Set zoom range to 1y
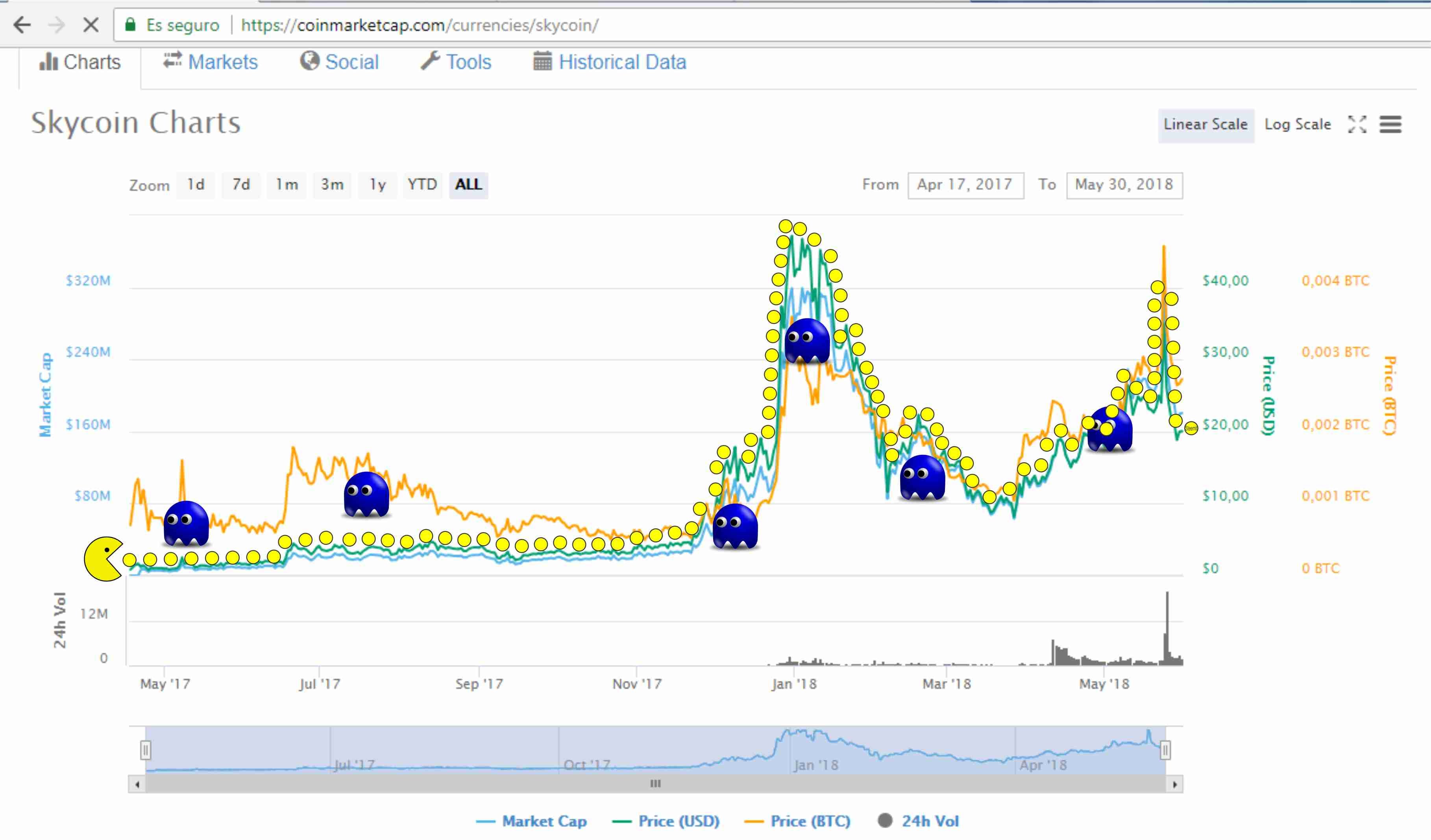Image resolution: width=1431 pixels, height=840 pixels. click(x=378, y=185)
